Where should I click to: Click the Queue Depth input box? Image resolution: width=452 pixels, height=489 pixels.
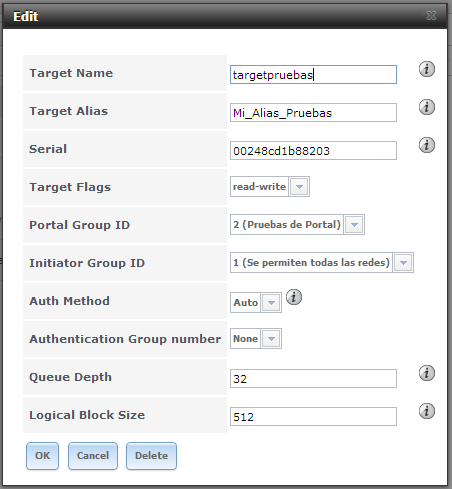313,379
